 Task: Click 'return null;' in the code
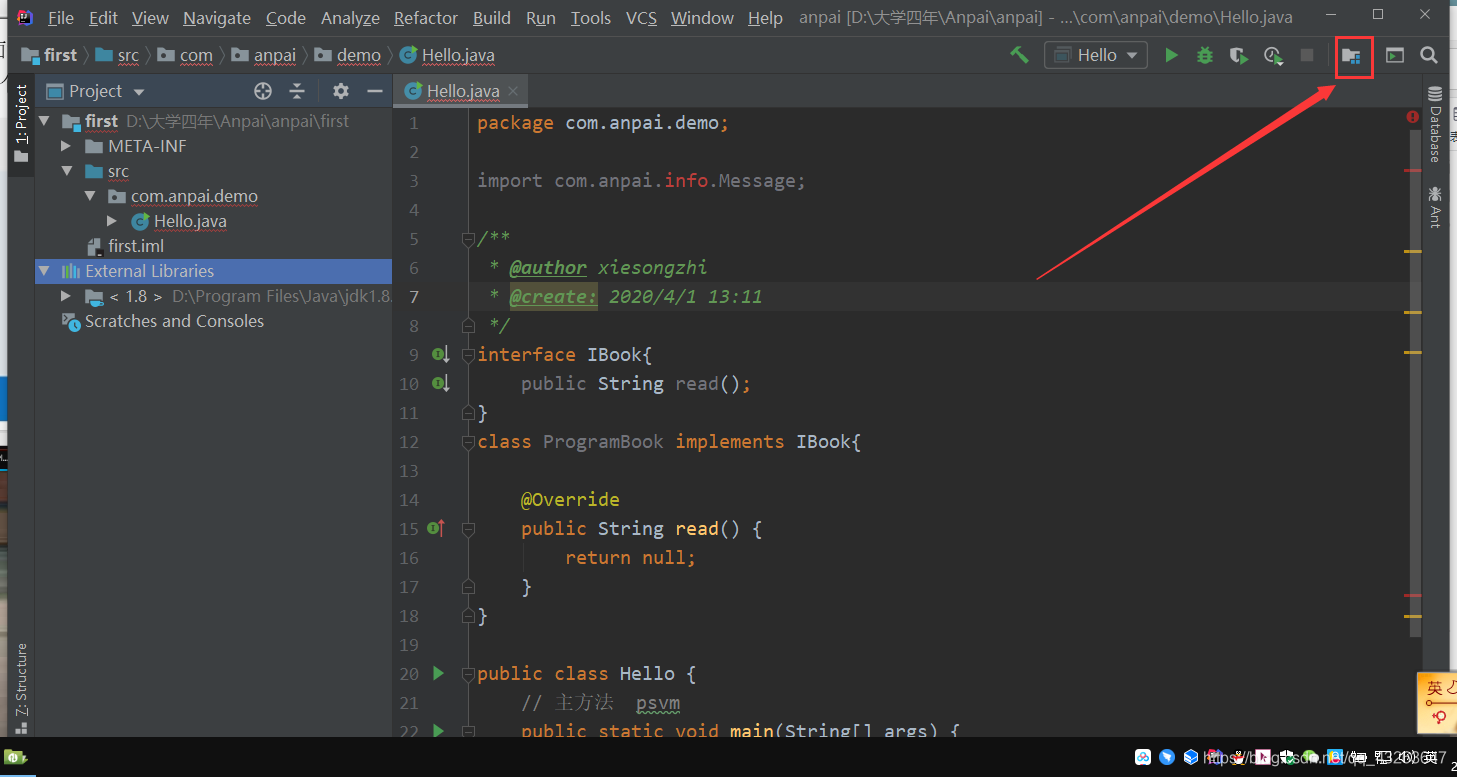pos(630,557)
